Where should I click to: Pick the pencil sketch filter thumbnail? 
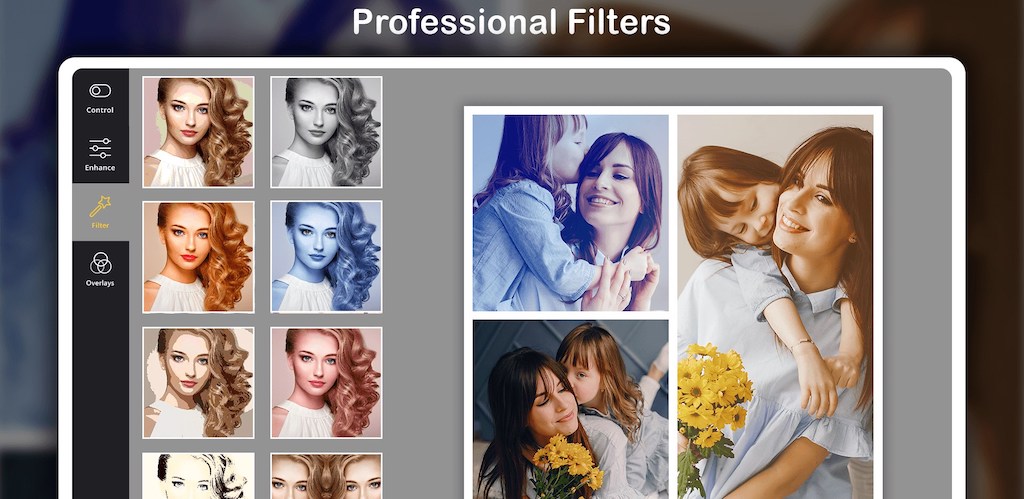point(198,476)
